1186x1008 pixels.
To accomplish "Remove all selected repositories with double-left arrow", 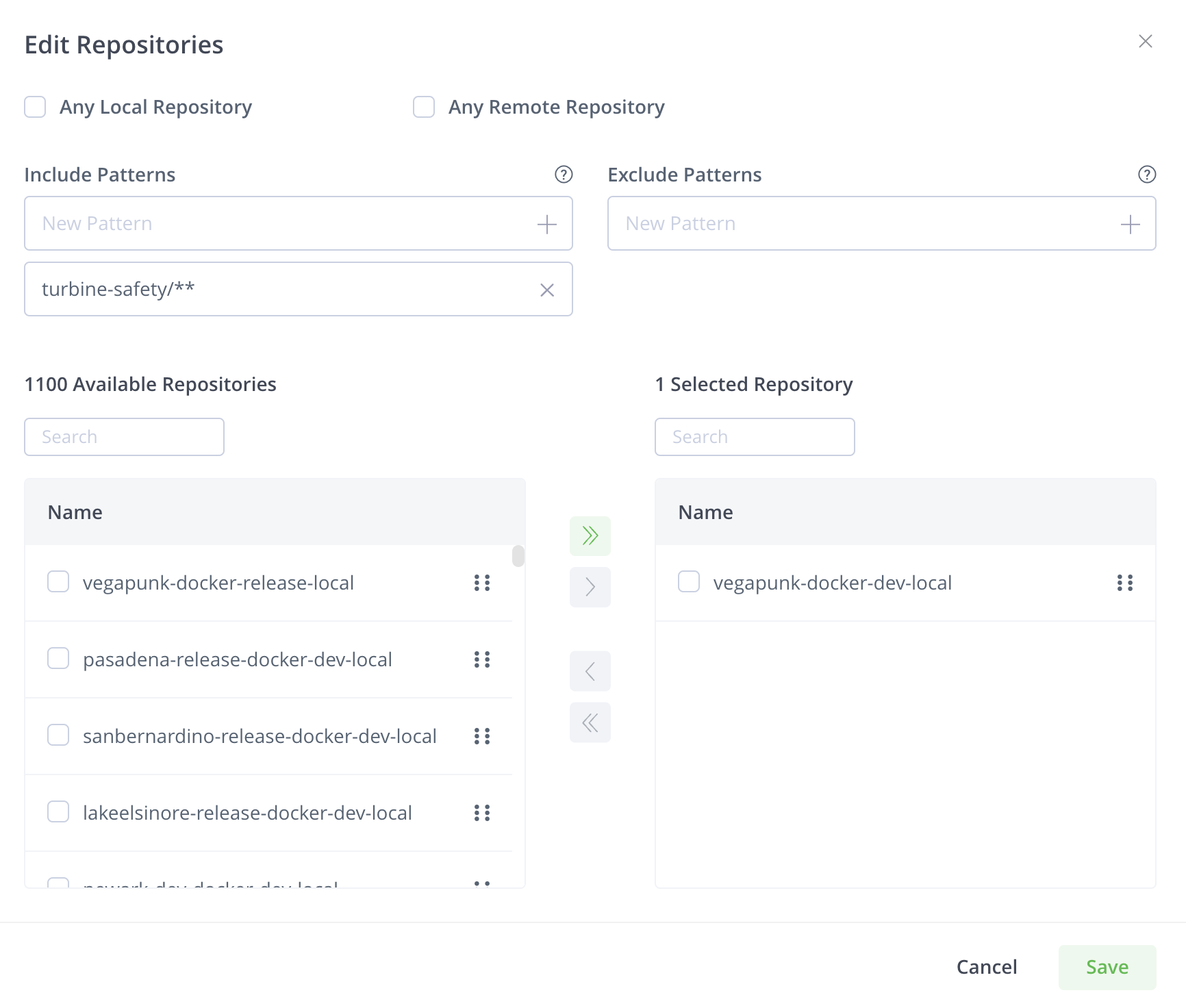I will (590, 722).
